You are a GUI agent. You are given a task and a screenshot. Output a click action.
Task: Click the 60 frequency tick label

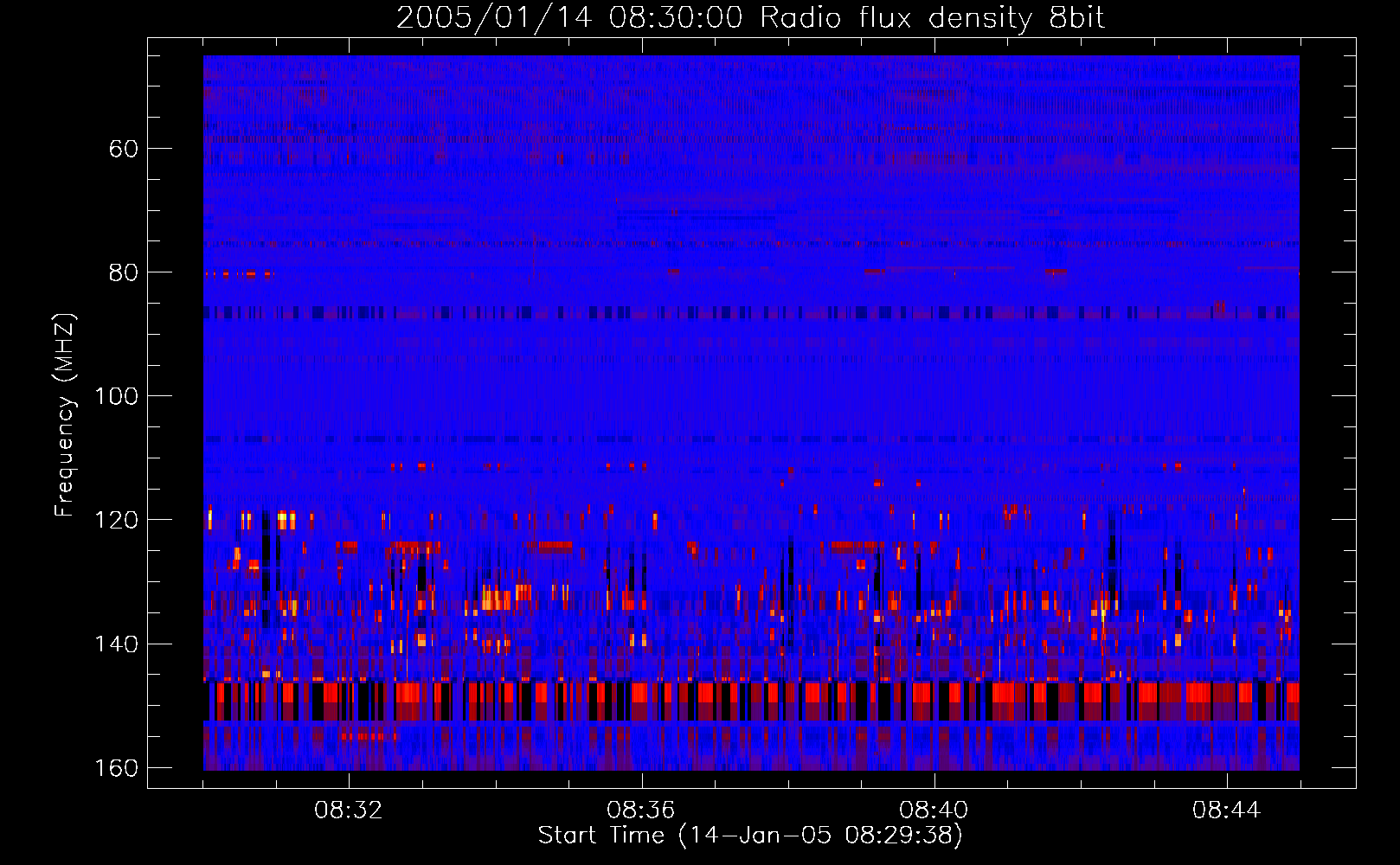(124, 149)
